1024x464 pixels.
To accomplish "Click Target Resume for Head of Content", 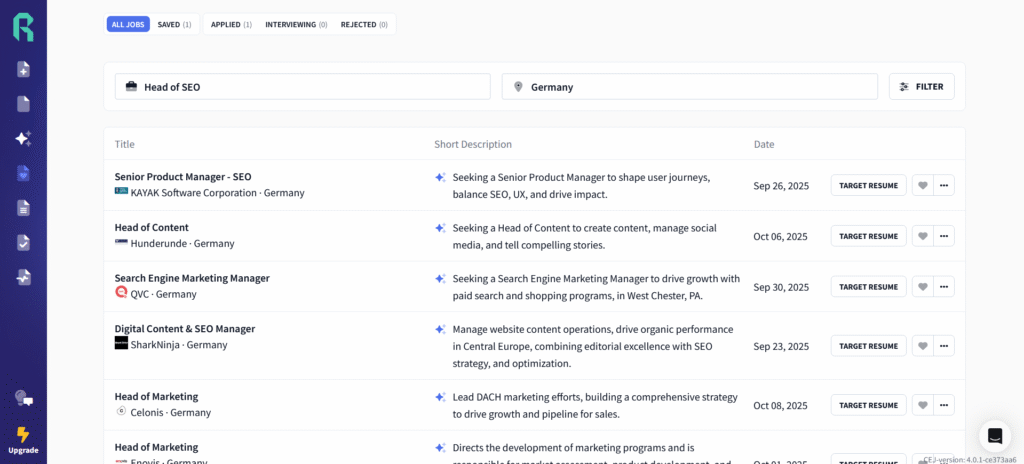I will tap(868, 236).
